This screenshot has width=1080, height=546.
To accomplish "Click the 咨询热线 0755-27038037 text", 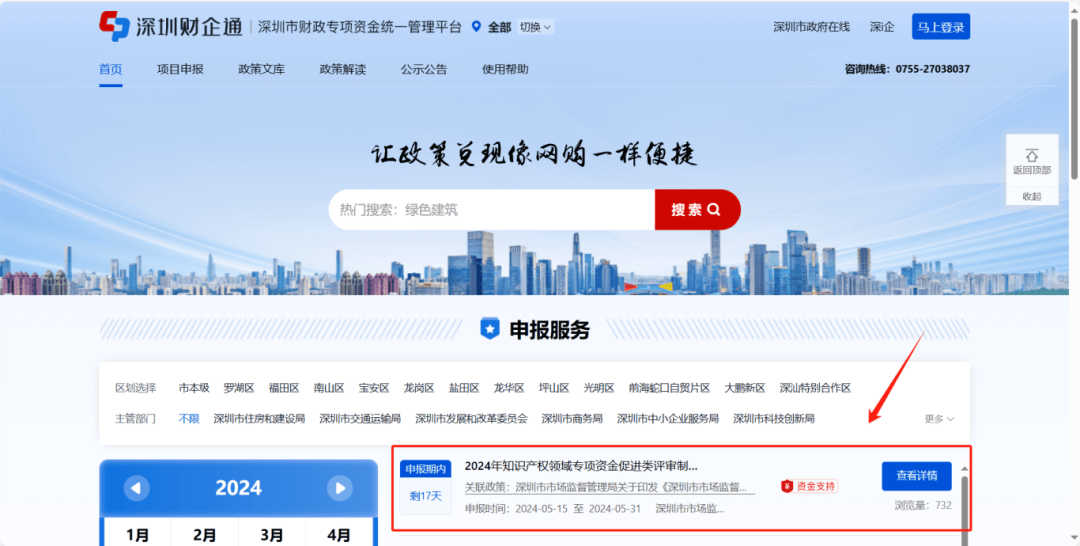I will (x=907, y=69).
